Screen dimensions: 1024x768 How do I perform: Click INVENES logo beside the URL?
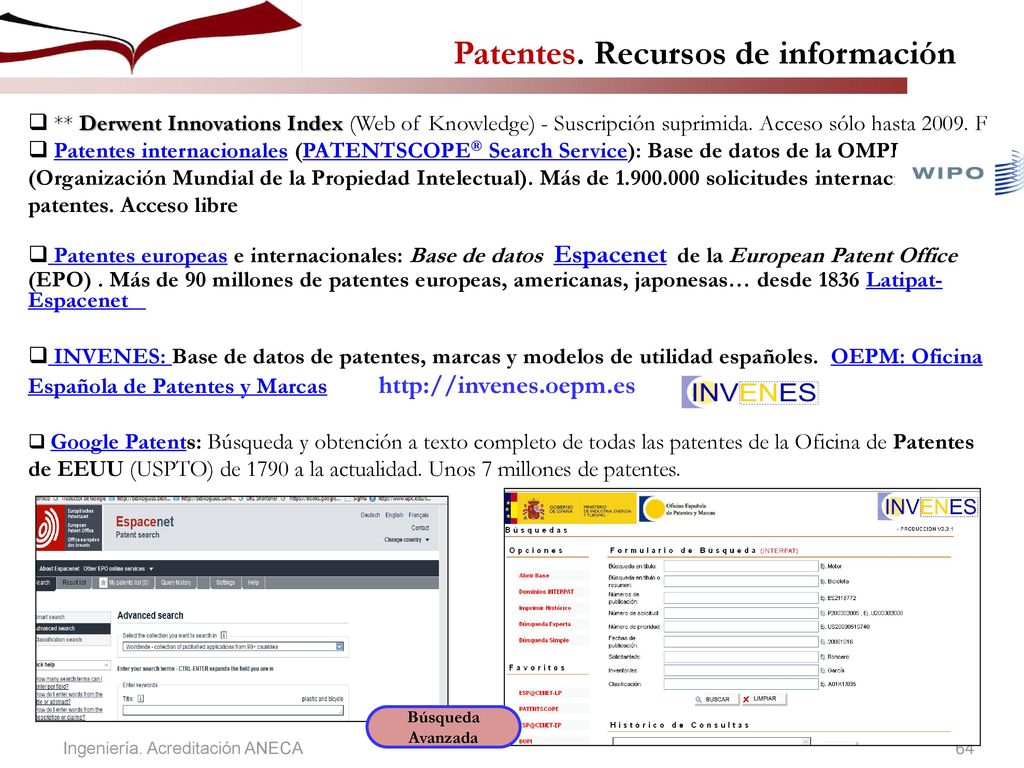tap(750, 392)
